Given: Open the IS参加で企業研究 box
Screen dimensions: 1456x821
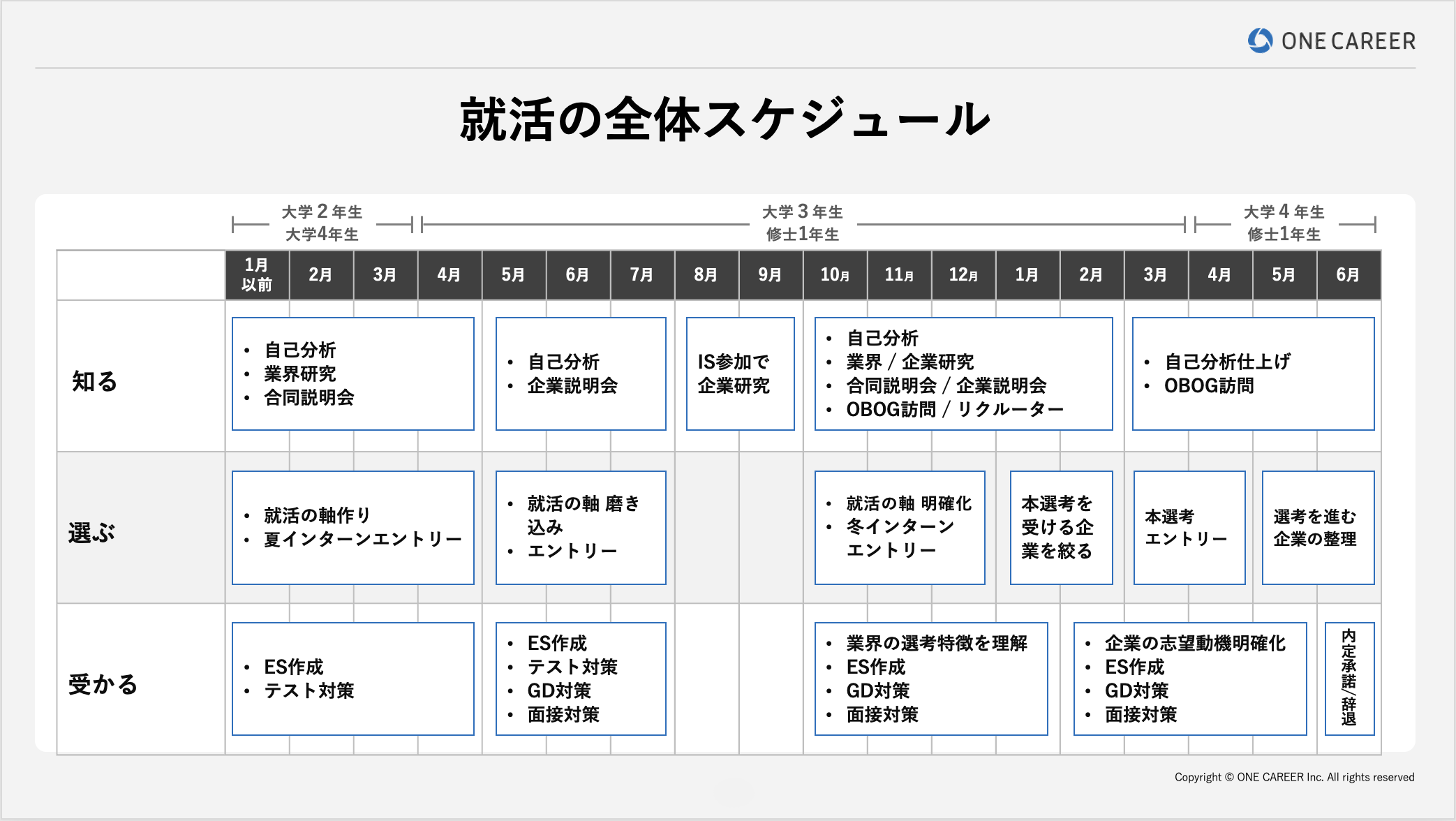Looking at the screenshot, I should [740, 373].
